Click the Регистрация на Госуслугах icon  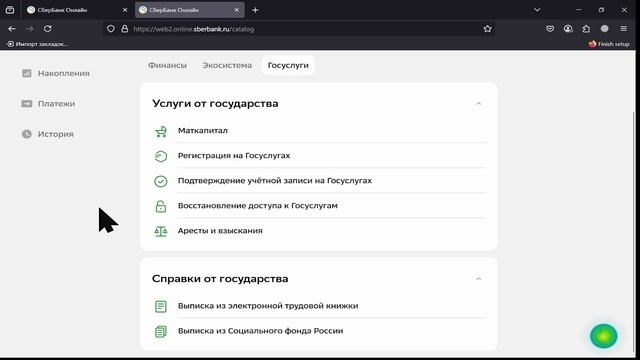point(161,156)
